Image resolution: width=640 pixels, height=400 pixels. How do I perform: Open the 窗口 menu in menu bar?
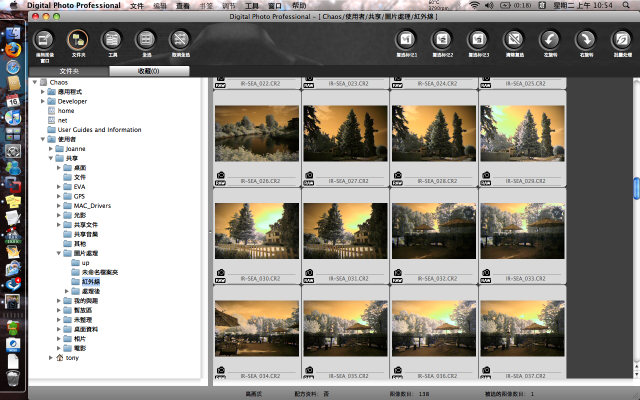click(x=275, y=5)
